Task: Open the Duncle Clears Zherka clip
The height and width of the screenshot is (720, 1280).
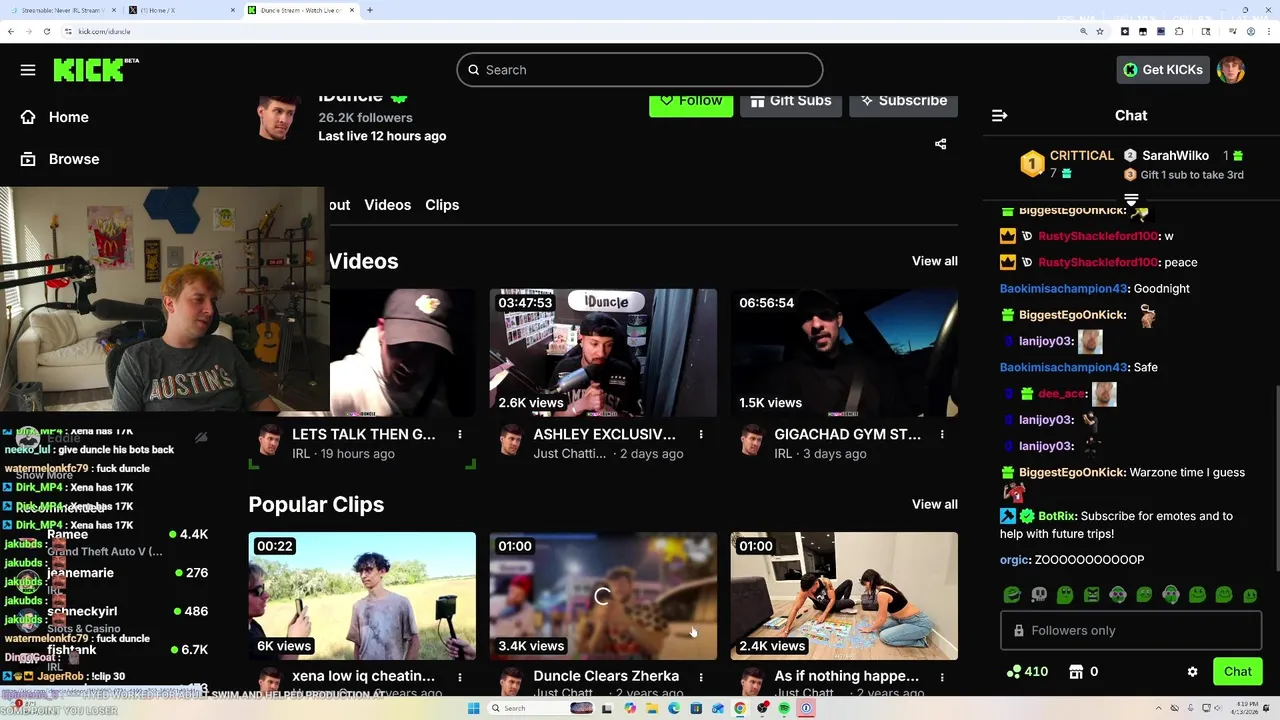Action: click(603, 596)
